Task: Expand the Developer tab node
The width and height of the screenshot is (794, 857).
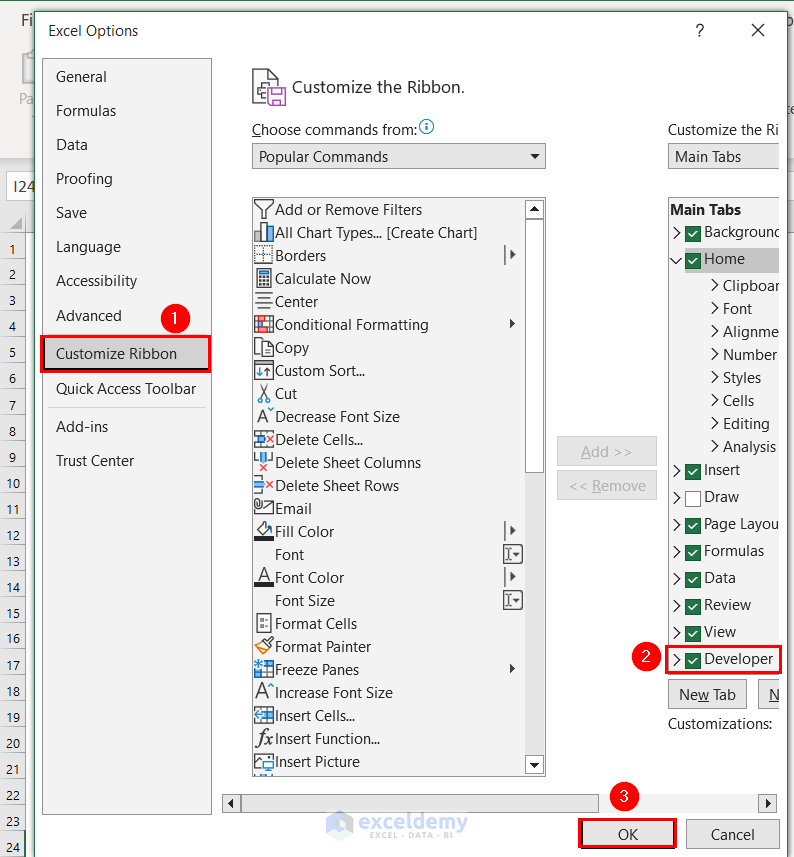Action: 677,660
